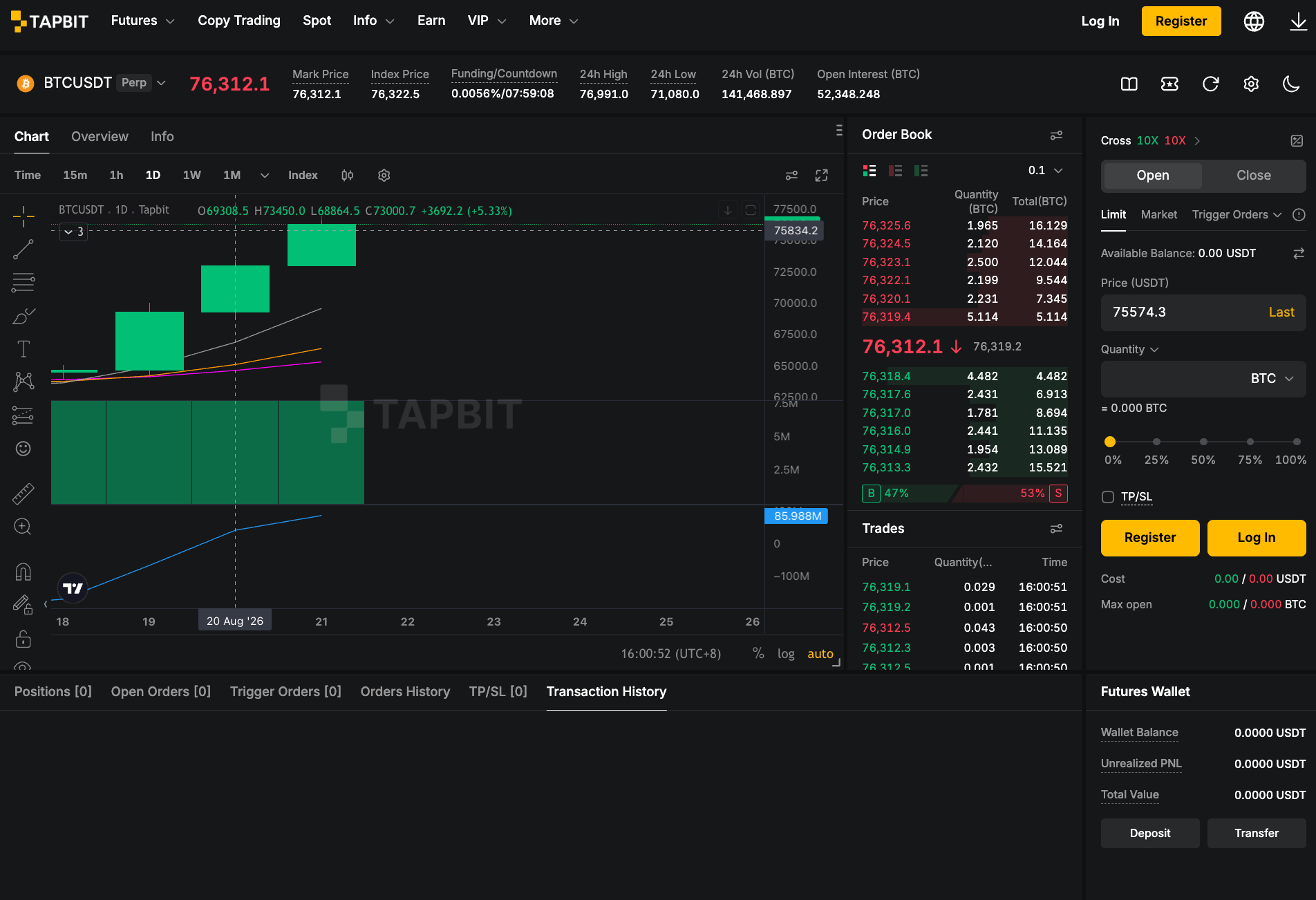The width and height of the screenshot is (1316, 900).
Task: Open the Orders History tab
Action: point(405,692)
